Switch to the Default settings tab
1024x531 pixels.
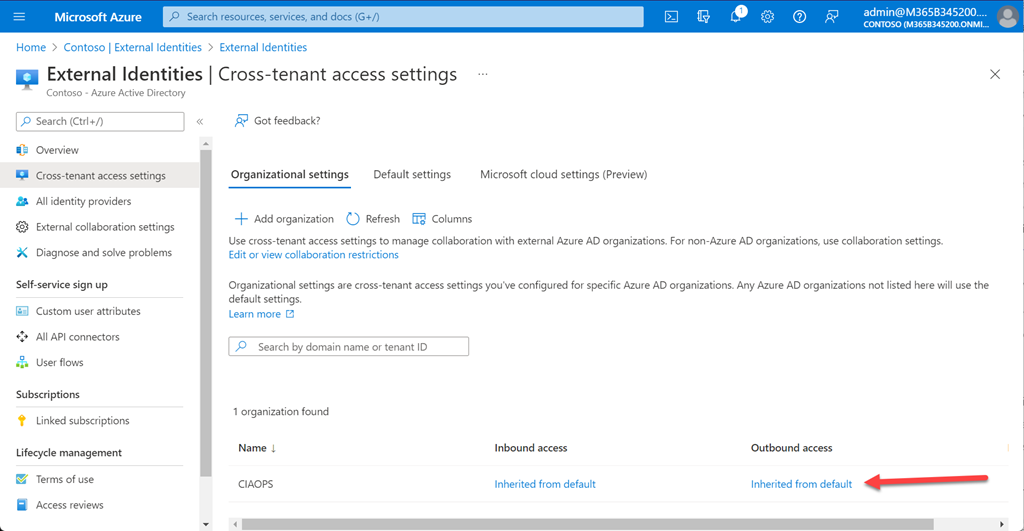point(412,174)
